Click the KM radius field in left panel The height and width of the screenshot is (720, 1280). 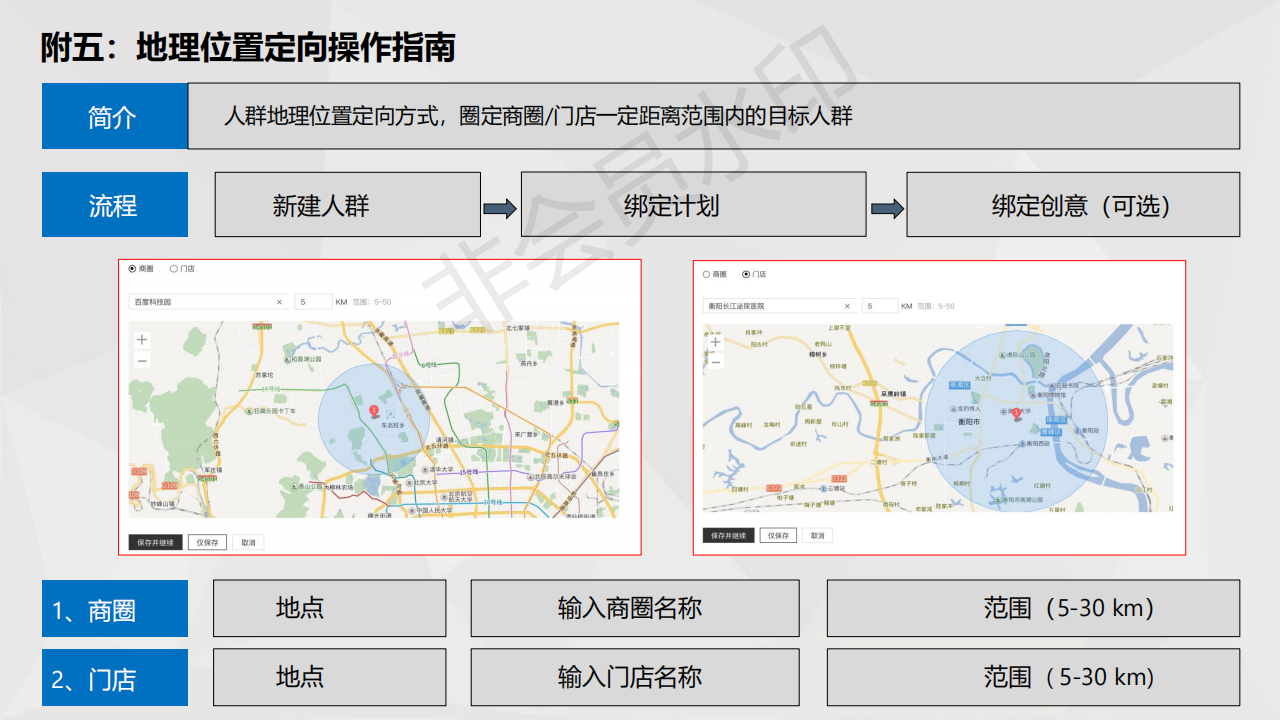313,301
